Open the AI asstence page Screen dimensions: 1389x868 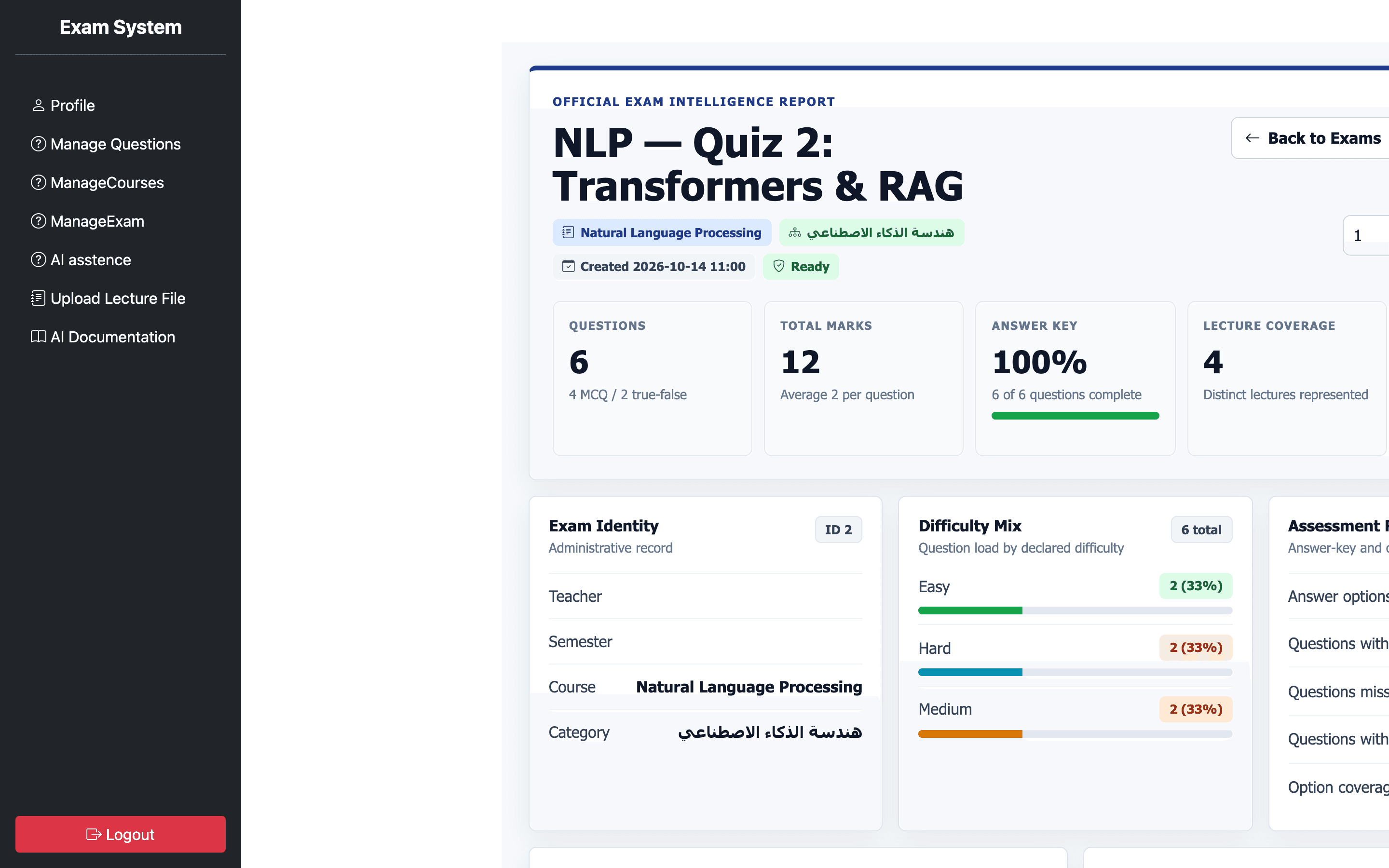coord(121,259)
